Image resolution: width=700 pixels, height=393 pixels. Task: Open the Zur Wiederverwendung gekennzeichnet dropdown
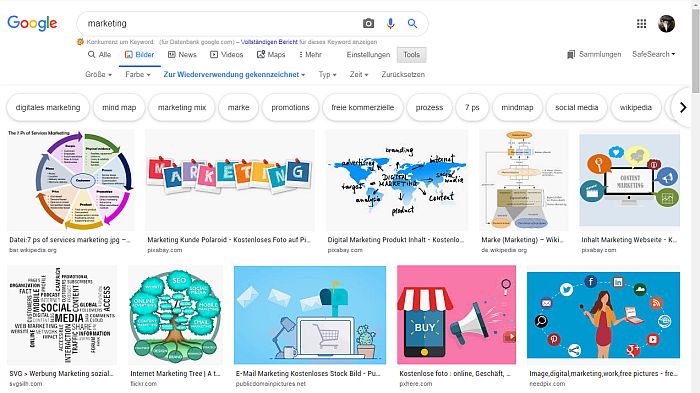coord(234,75)
